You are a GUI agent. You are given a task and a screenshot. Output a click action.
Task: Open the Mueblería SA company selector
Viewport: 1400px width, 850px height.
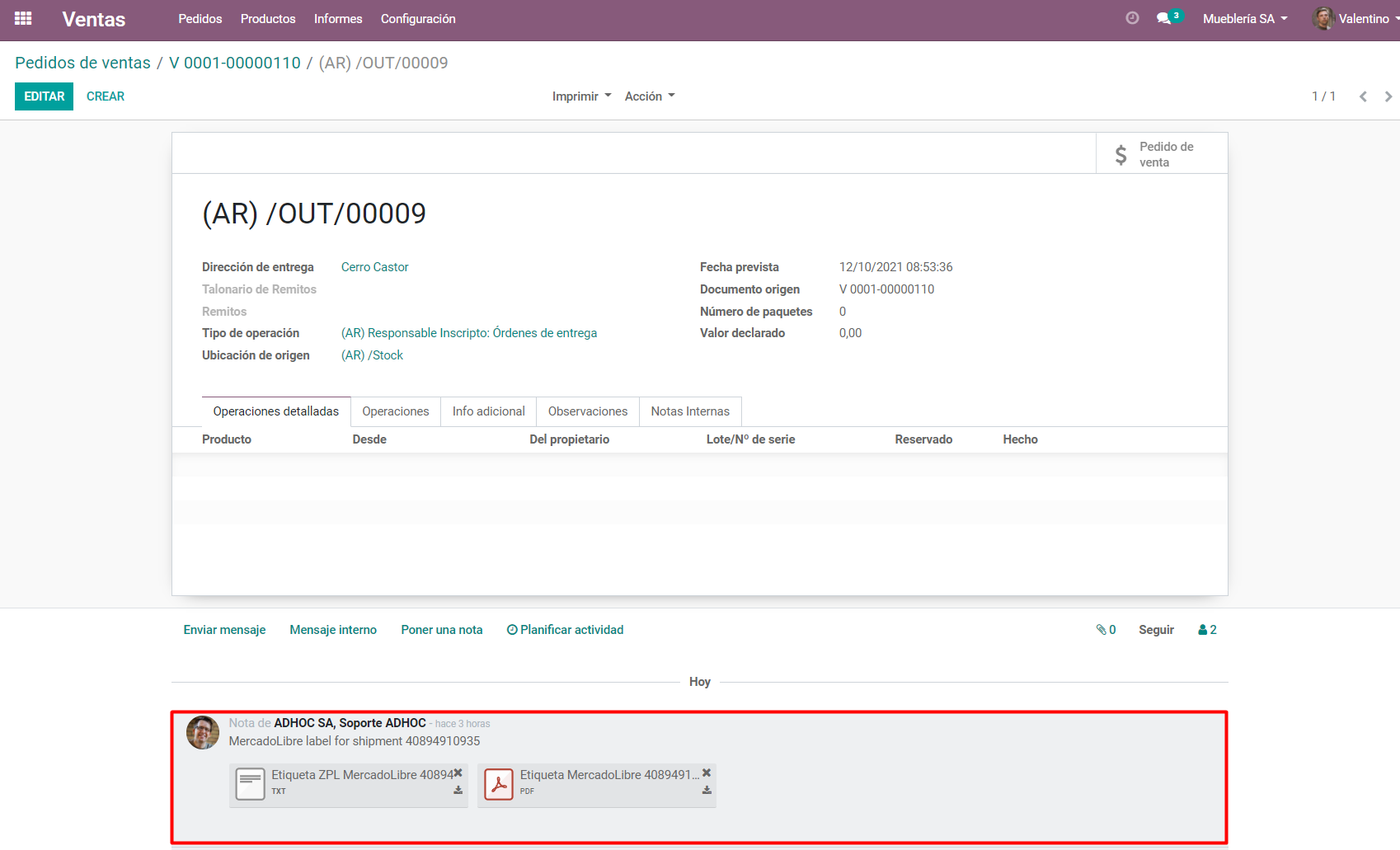pyautogui.click(x=1244, y=19)
